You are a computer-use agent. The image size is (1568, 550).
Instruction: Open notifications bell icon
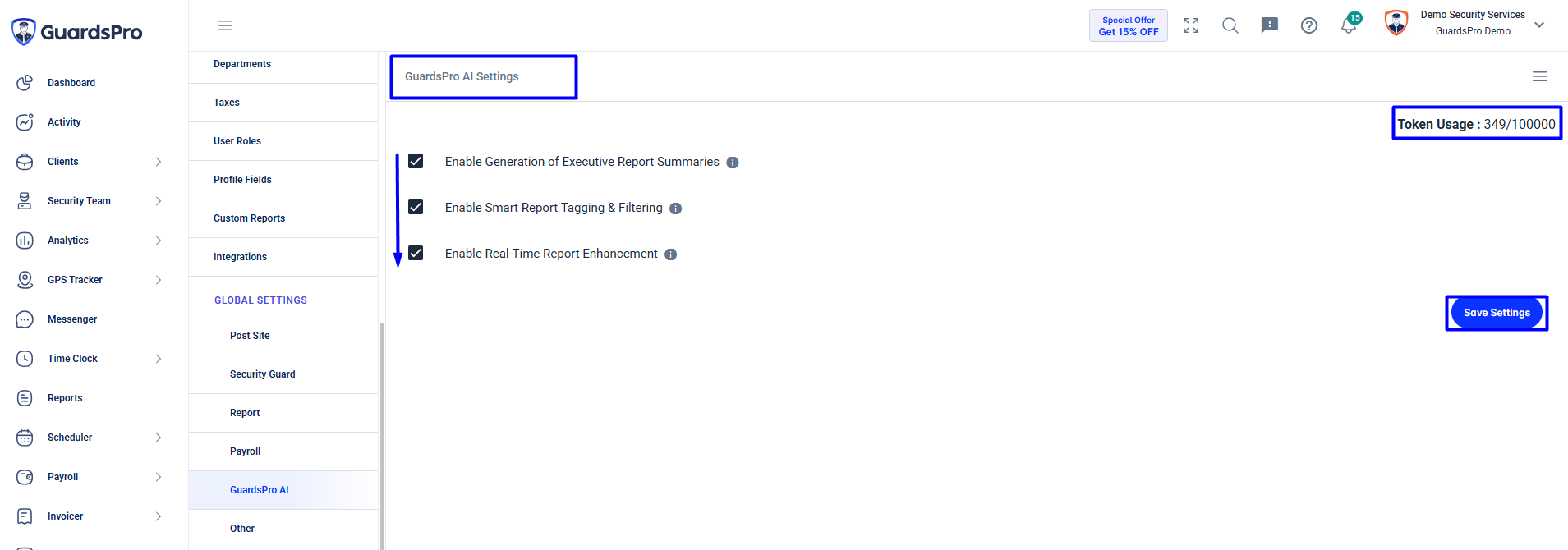[1349, 25]
